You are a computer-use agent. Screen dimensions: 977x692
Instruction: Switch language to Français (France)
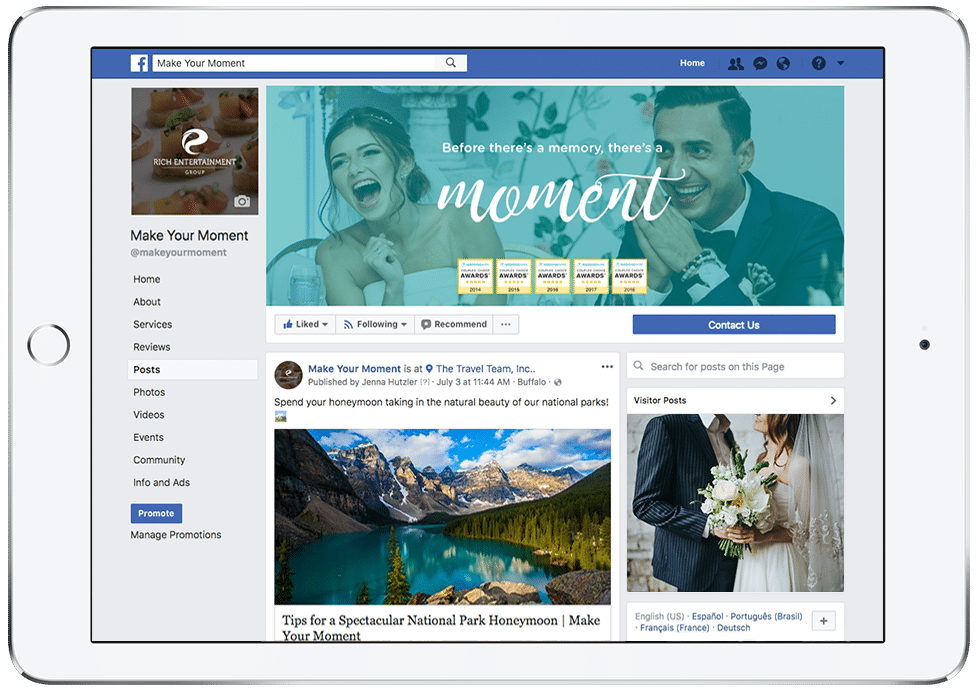[674, 627]
